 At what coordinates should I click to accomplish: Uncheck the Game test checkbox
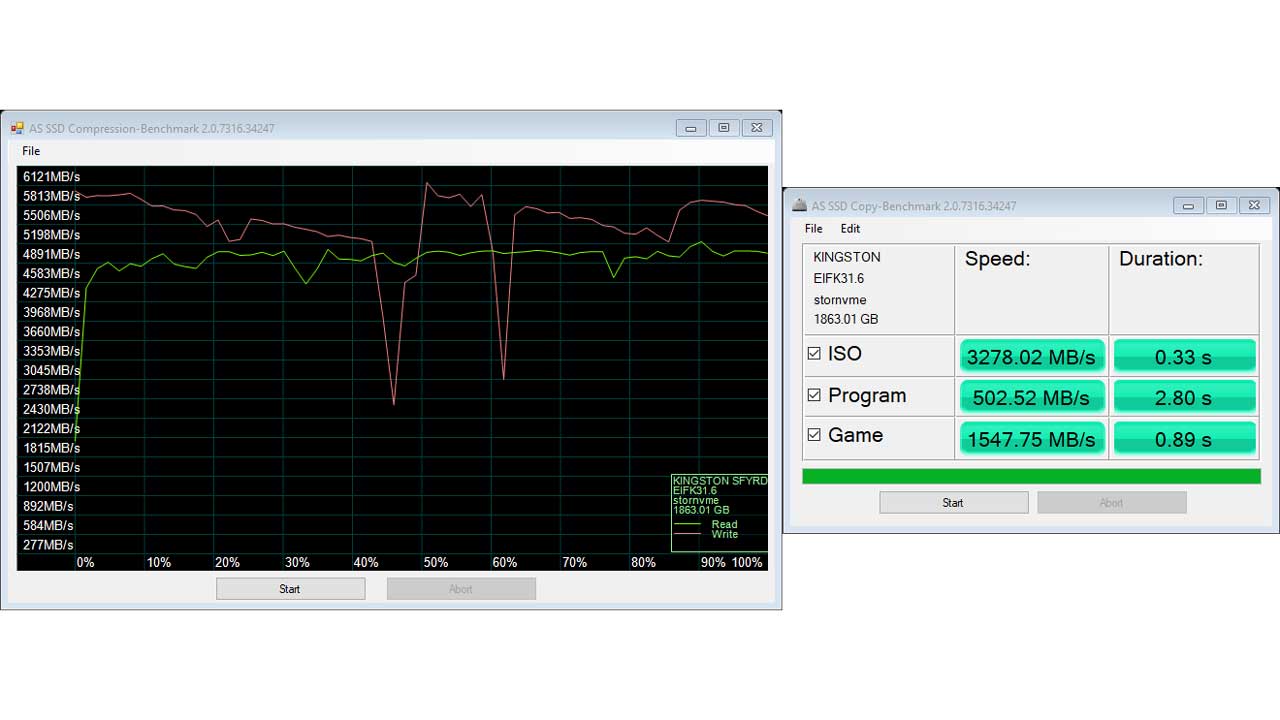pos(814,435)
